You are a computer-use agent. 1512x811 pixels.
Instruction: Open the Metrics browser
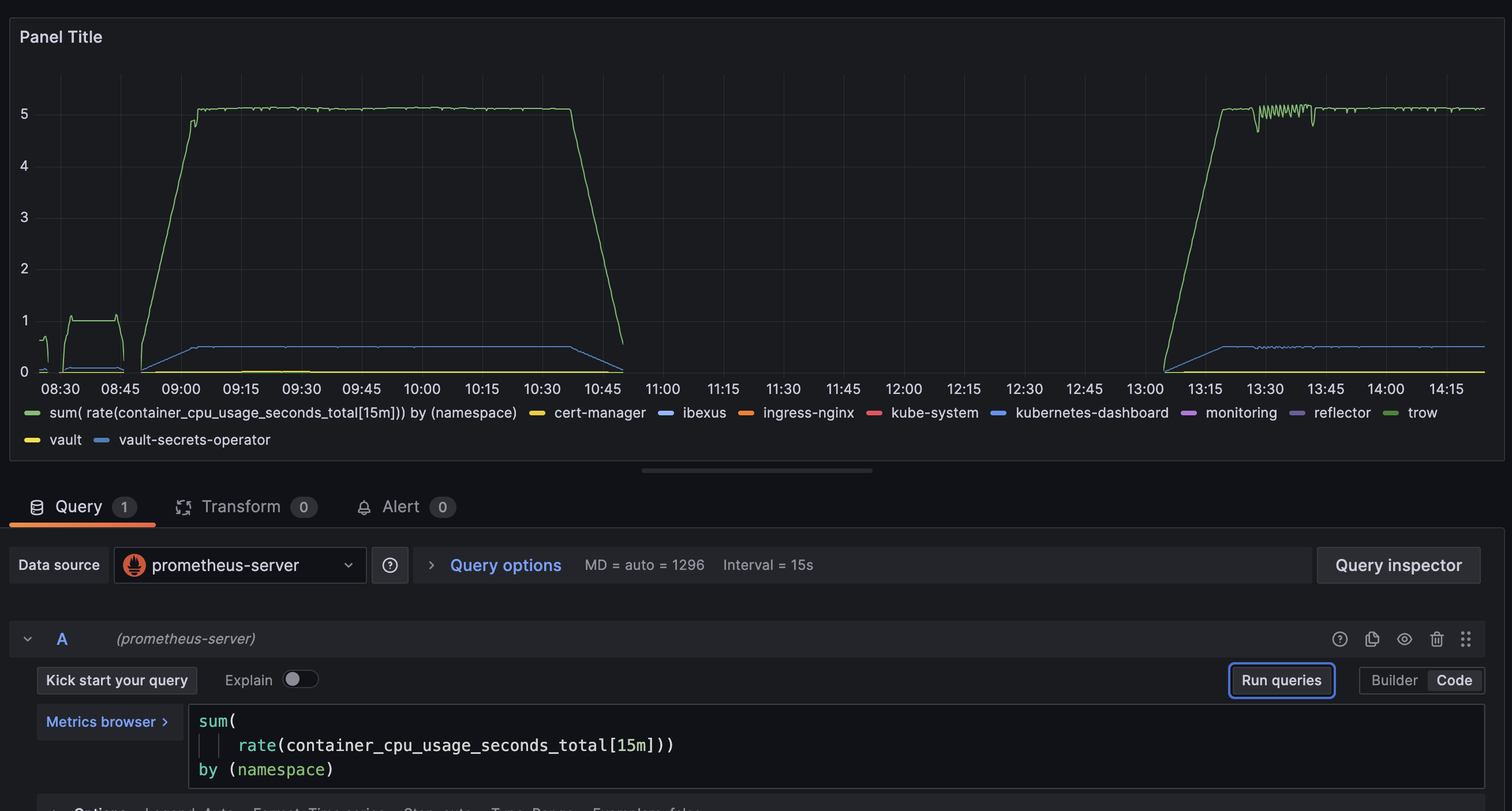108,722
